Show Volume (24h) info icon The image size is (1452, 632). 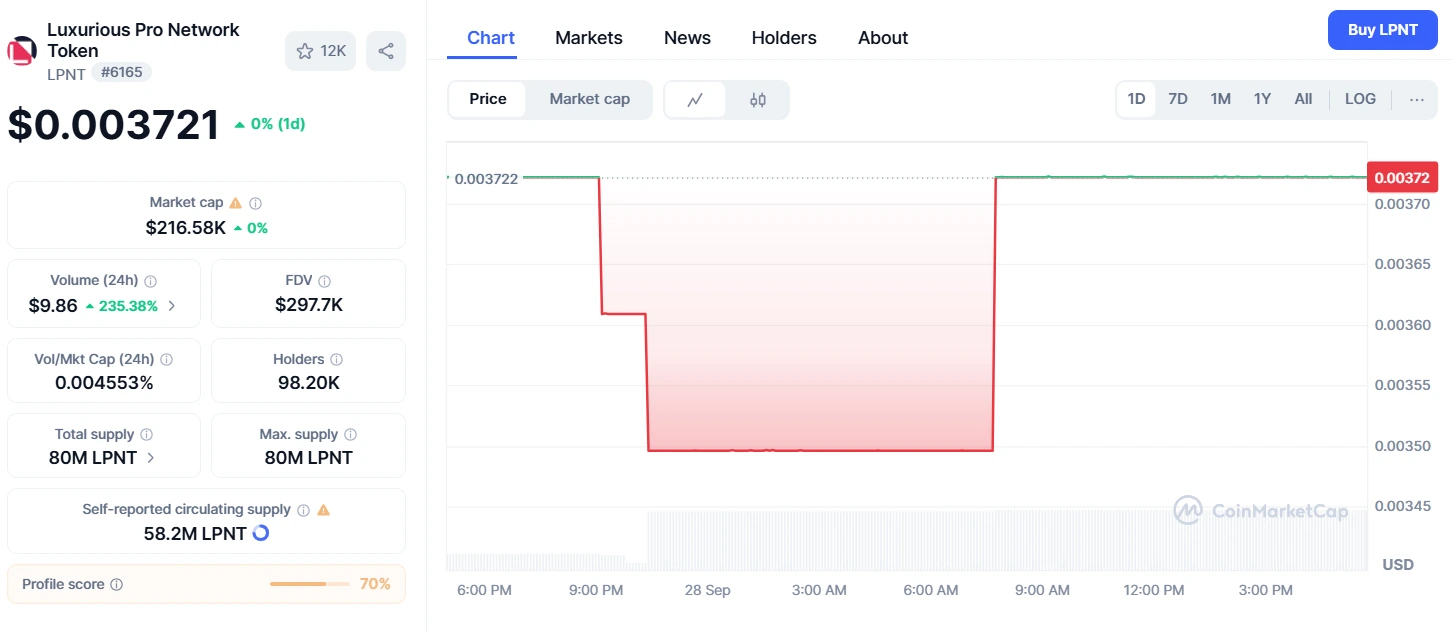tap(151, 281)
